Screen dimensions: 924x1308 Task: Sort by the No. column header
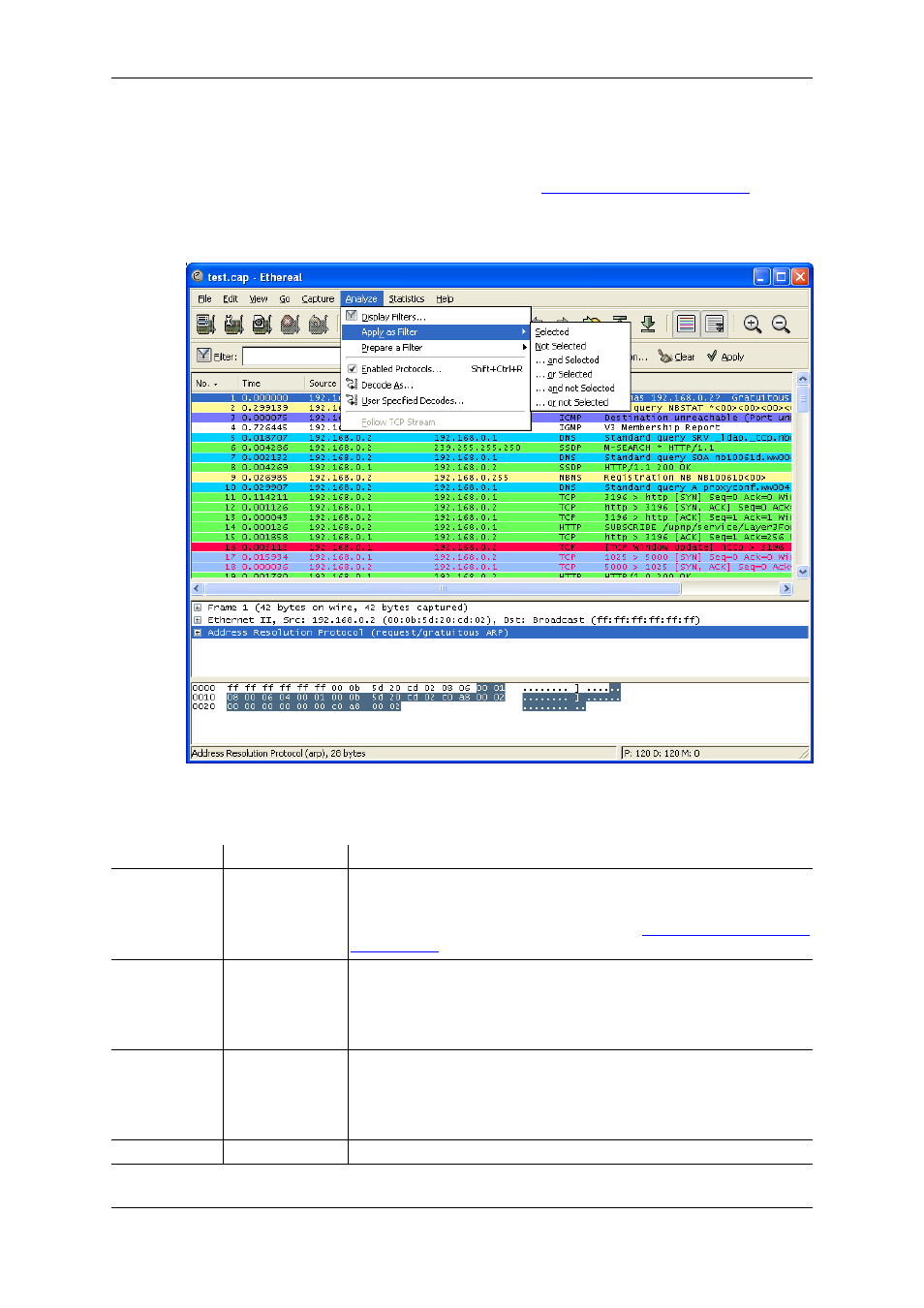pos(213,383)
